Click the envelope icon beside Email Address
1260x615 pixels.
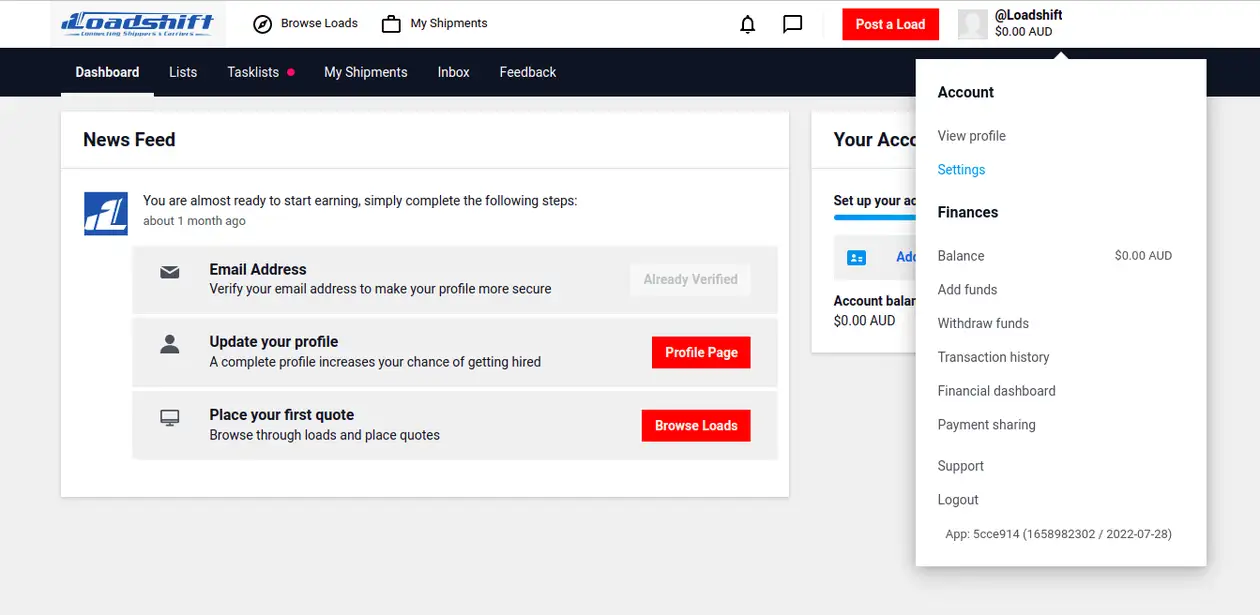(x=170, y=272)
